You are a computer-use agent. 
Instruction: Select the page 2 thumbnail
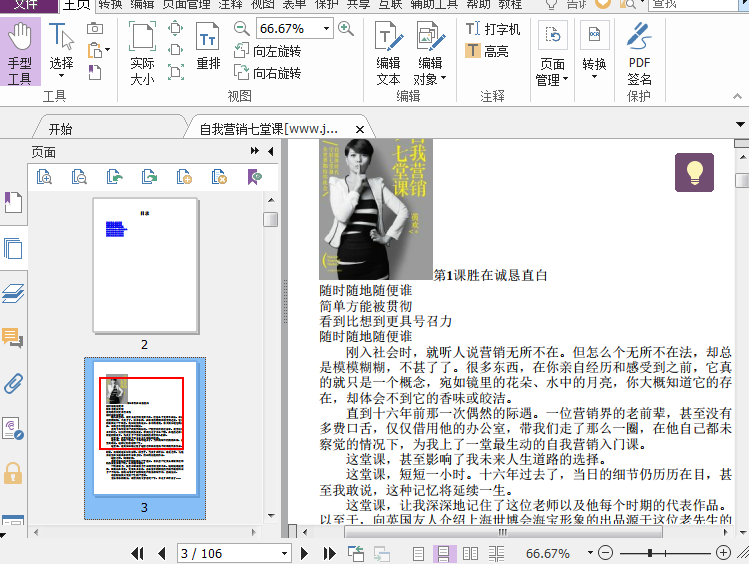[145, 266]
